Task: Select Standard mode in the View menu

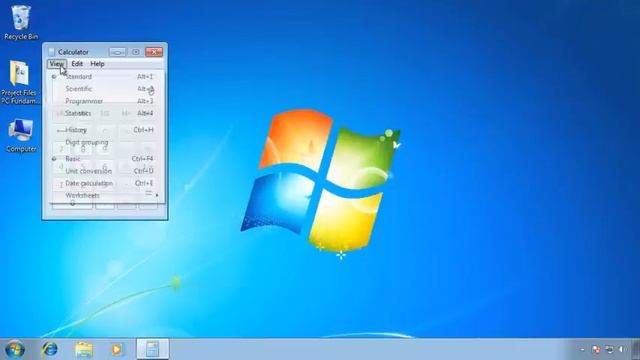Action: coord(108,77)
